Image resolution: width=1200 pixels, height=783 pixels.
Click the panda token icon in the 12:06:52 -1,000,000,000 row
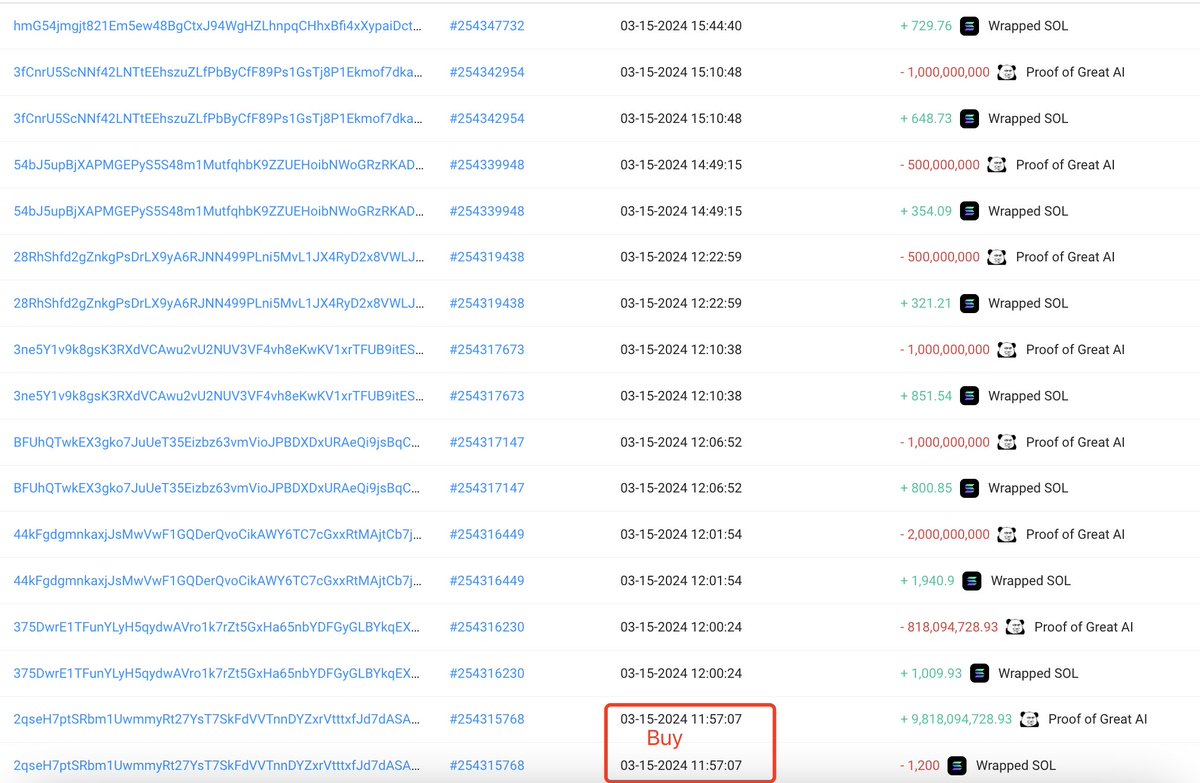[x=1007, y=442]
